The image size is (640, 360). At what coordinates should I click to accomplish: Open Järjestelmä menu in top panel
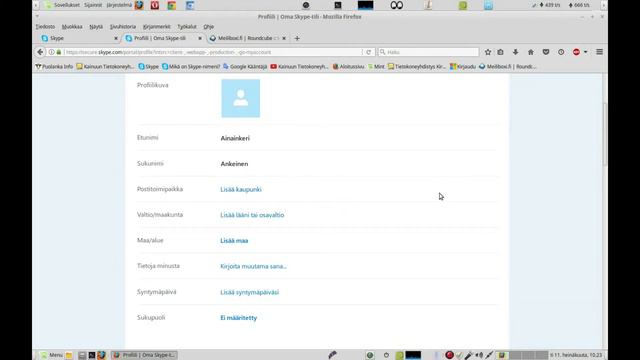119,5
